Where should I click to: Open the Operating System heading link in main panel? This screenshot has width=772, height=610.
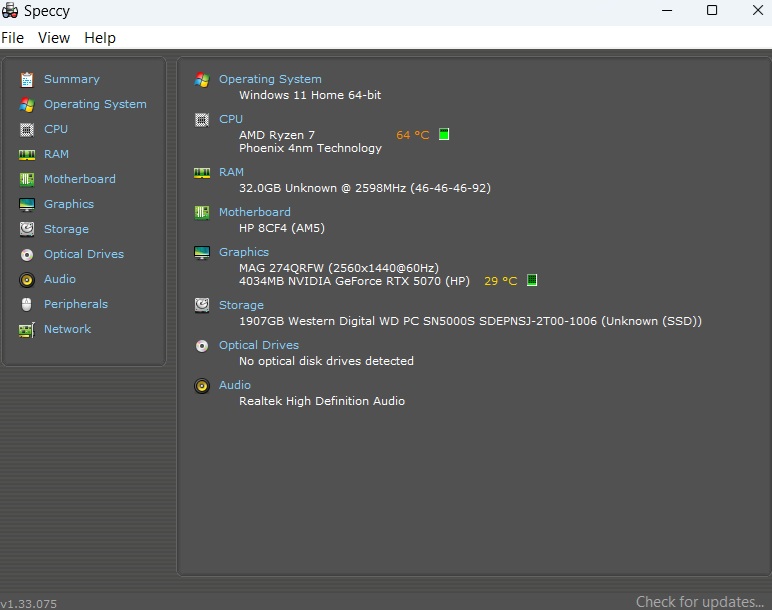tap(270, 79)
